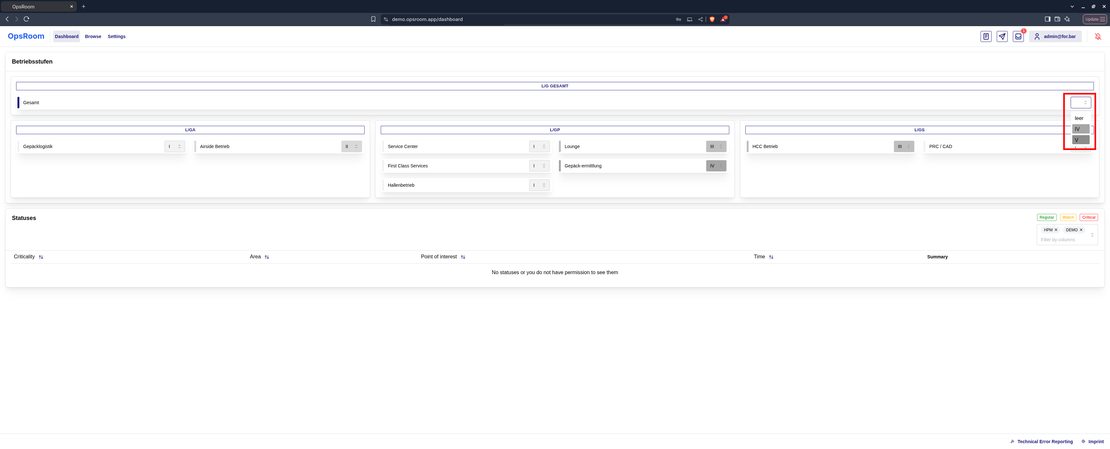
Task: Sort by Time column arrows
Action: [771, 257]
